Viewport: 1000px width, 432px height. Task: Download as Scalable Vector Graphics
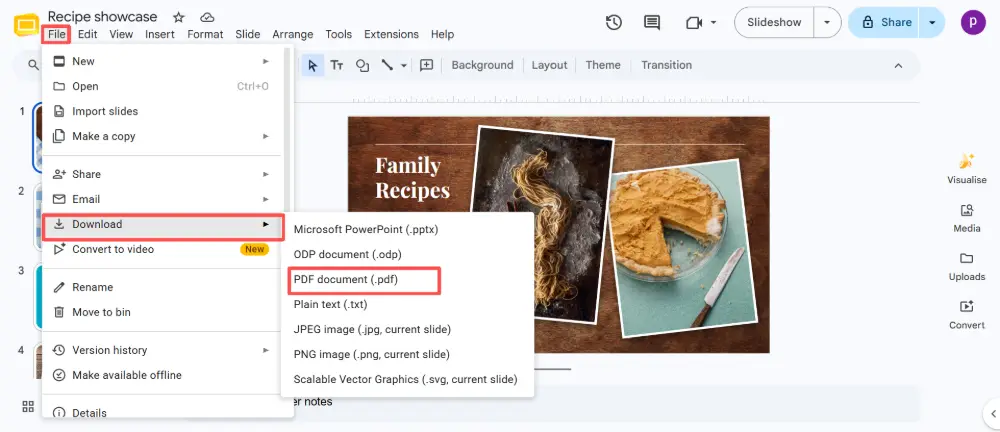[x=407, y=379]
